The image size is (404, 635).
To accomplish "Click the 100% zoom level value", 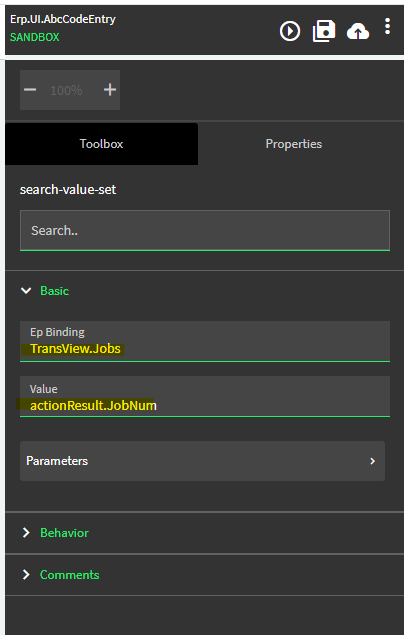I will pos(66,90).
